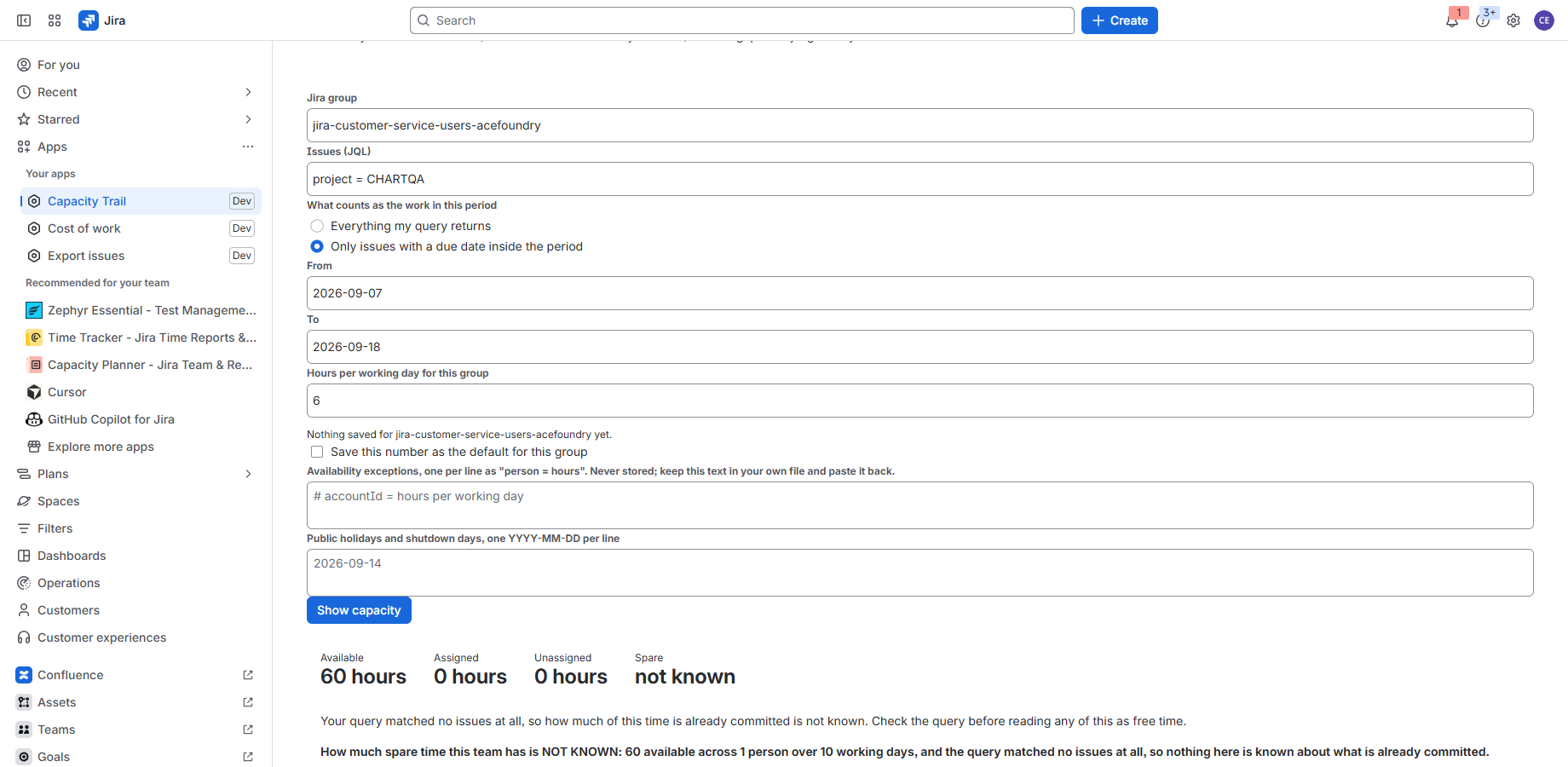Open the CE profile avatar
This screenshot has width=1568, height=767.
coord(1544,20)
